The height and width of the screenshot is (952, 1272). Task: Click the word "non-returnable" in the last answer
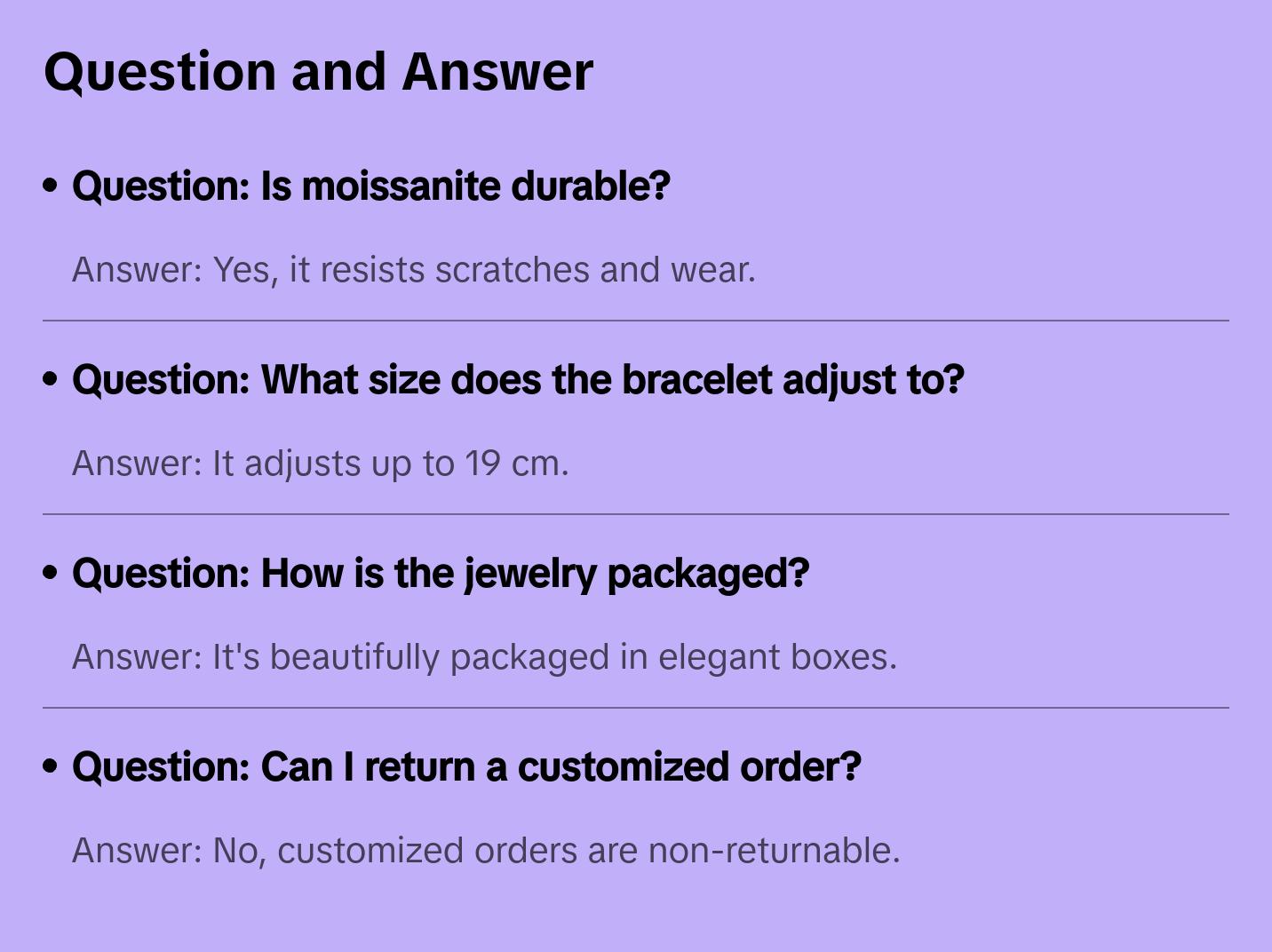774,851
